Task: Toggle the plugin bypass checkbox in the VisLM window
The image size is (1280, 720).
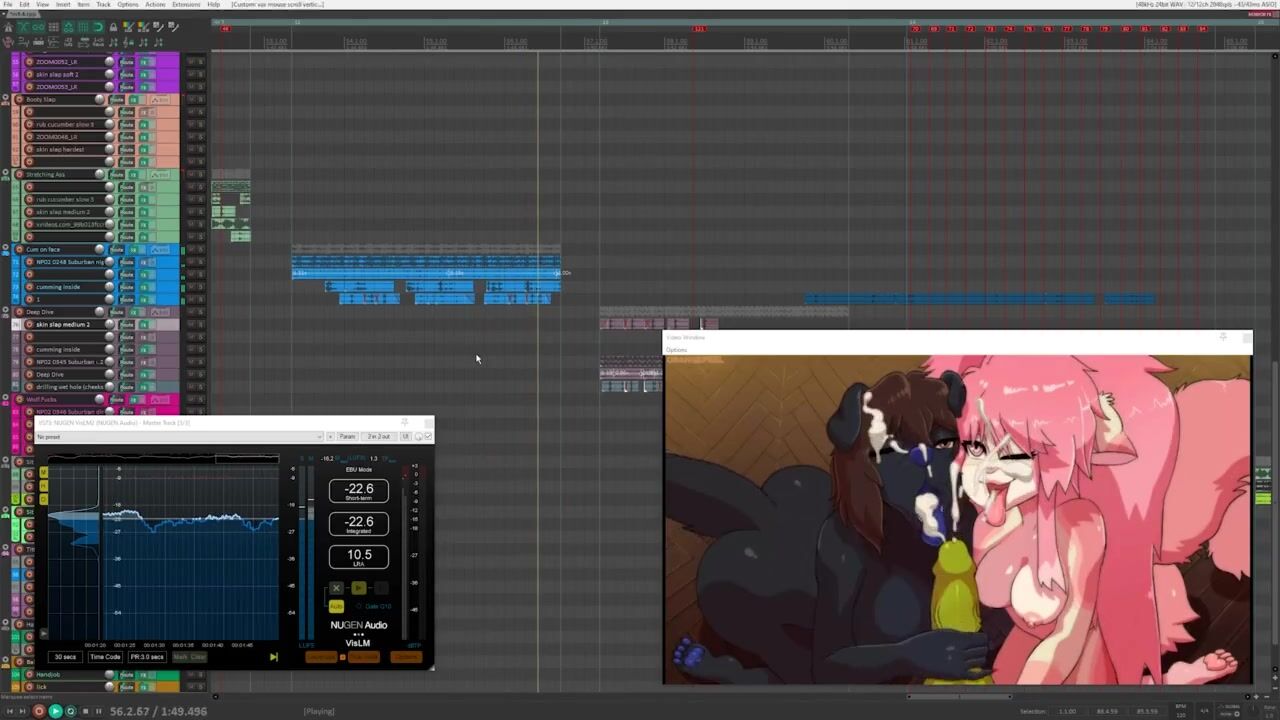Action: point(428,436)
